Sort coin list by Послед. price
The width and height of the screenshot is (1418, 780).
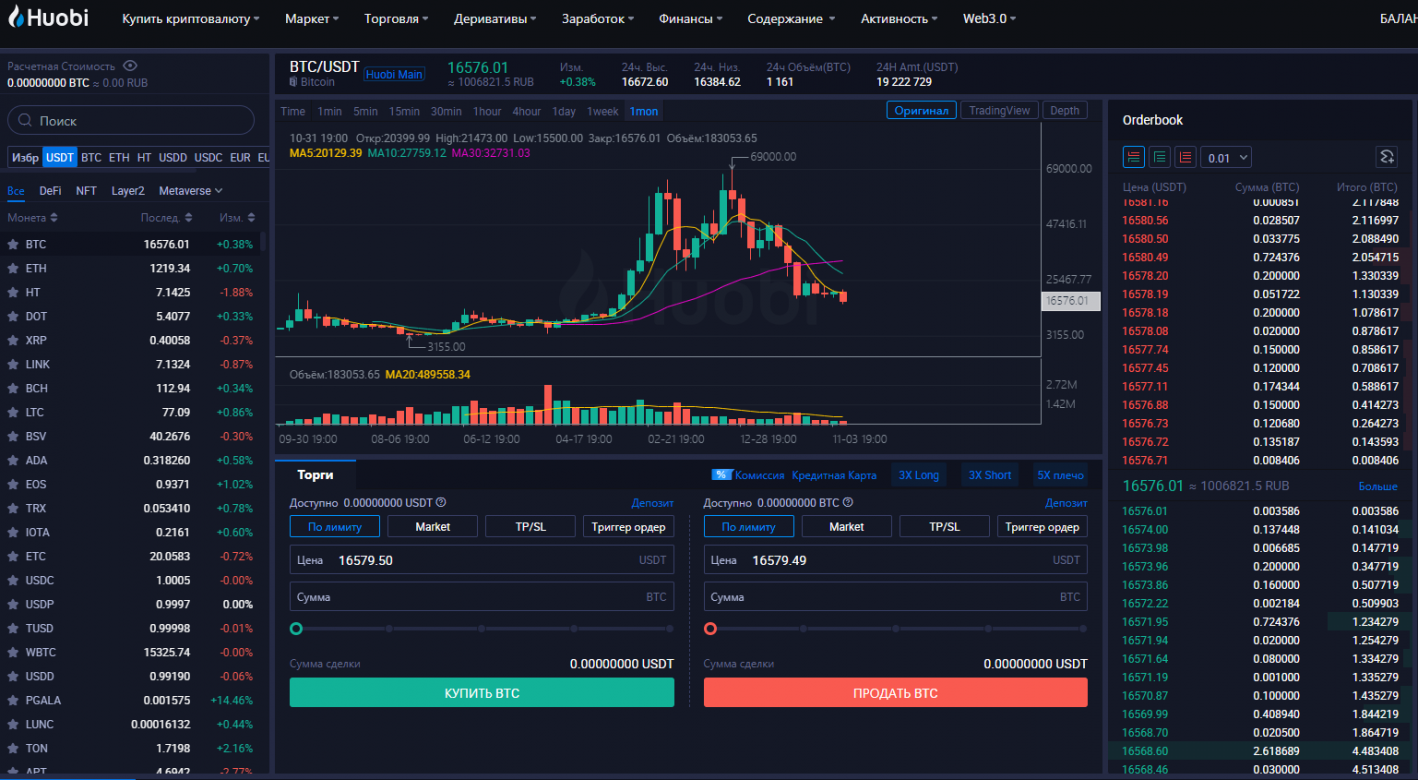166,217
